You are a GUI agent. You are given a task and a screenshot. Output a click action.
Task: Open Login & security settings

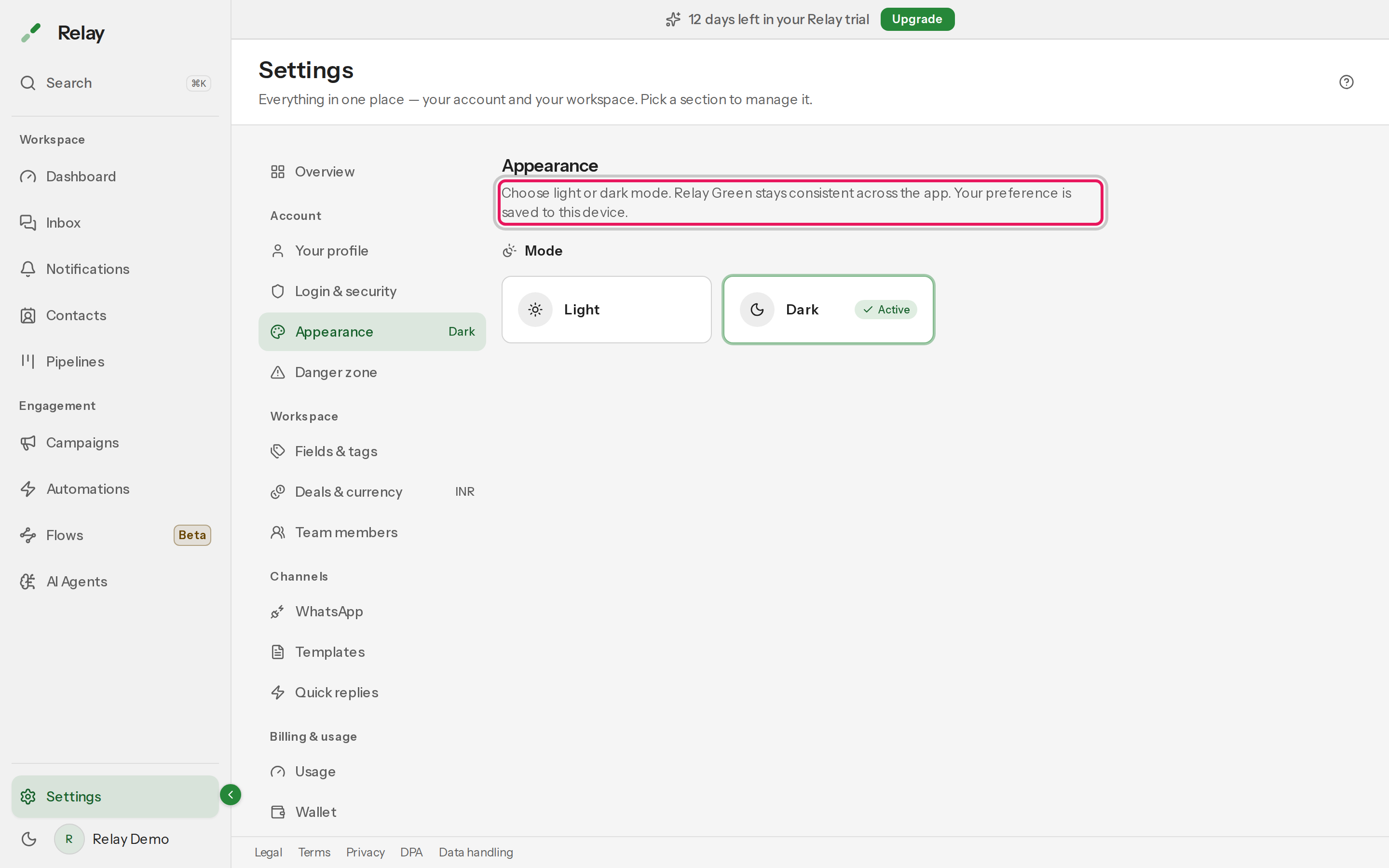point(372,291)
